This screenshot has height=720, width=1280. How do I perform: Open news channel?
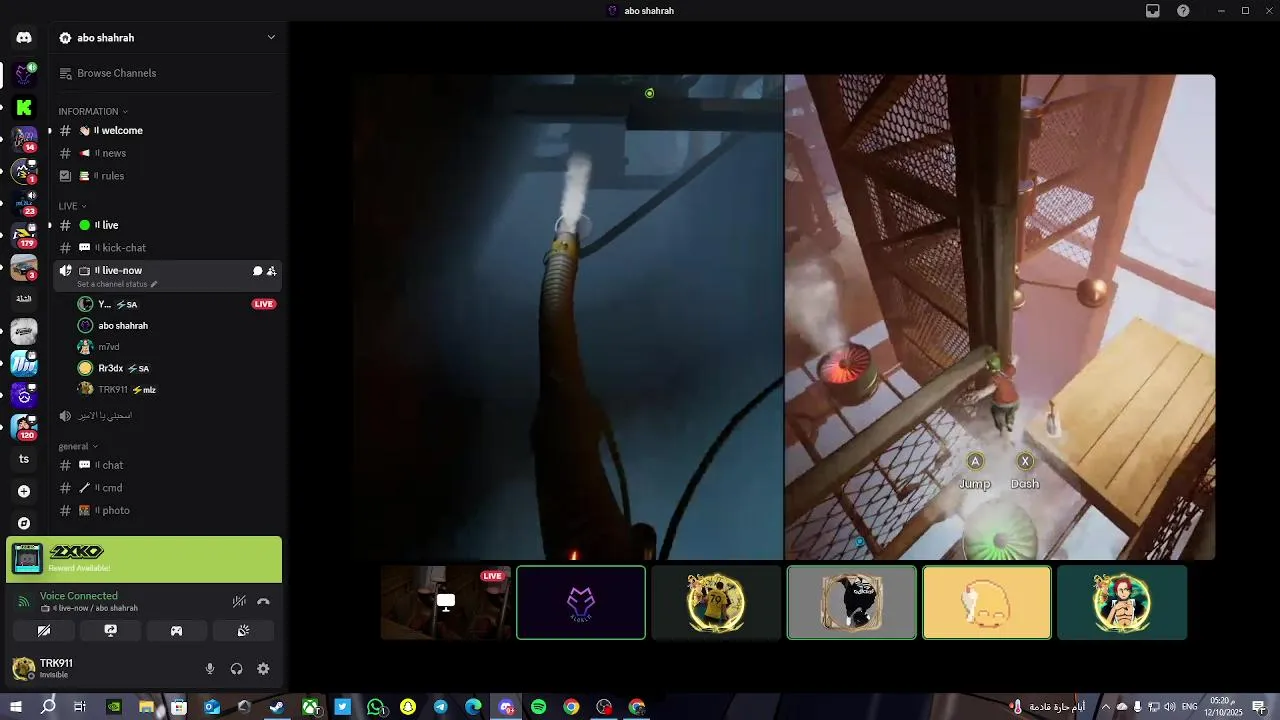[167, 153]
